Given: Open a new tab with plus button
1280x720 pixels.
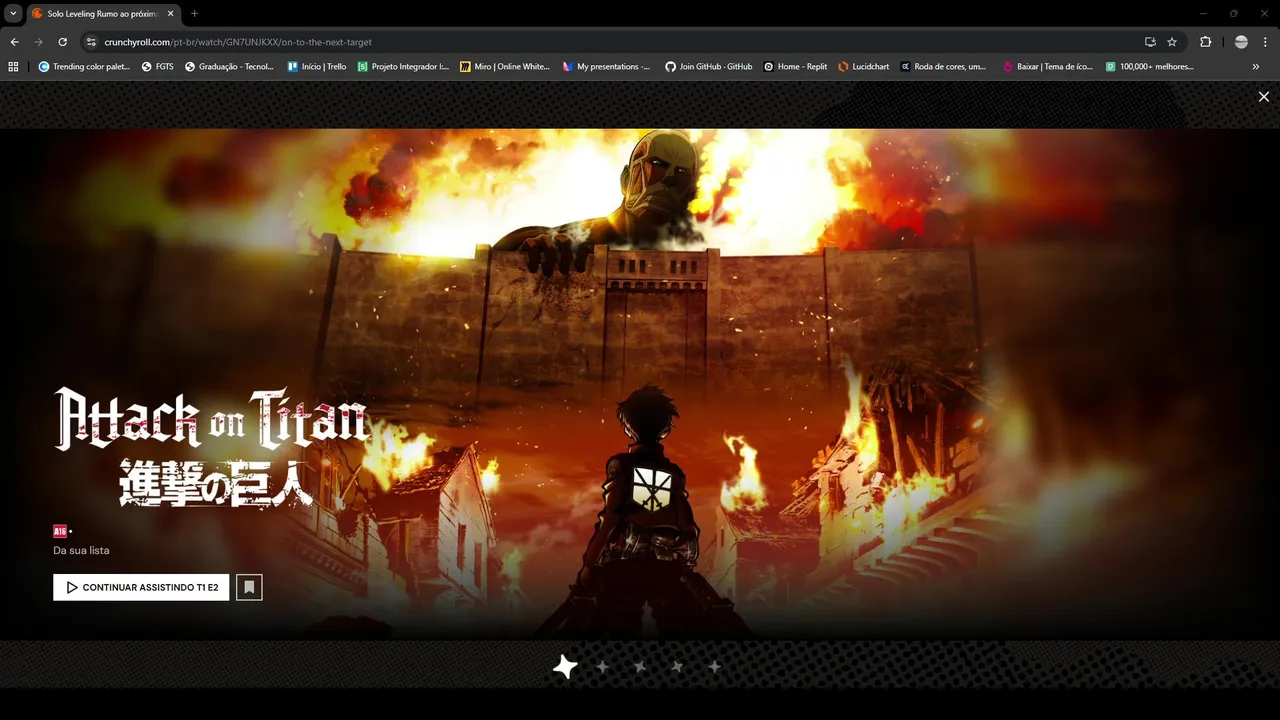Looking at the screenshot, I should [x=194, y=13].
